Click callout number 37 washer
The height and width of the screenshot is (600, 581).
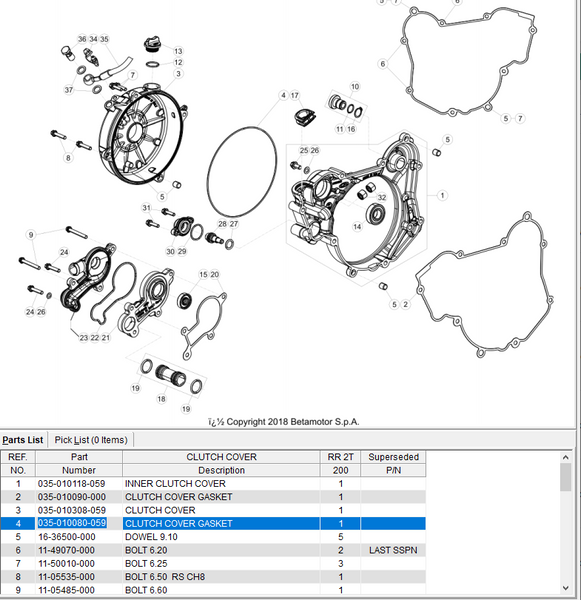69,90
